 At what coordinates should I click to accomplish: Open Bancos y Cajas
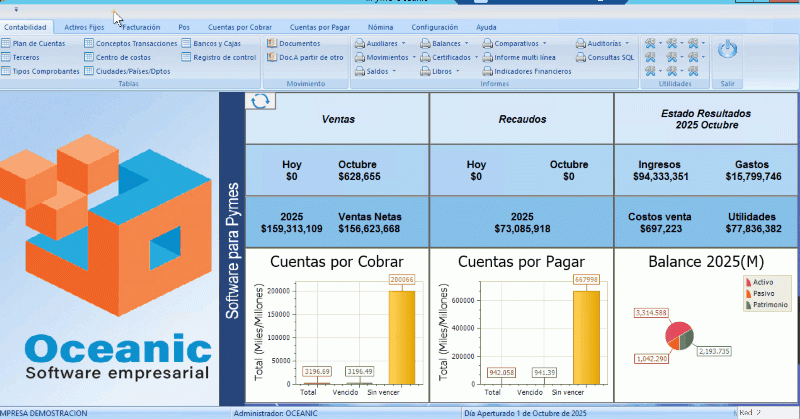point(217,44)
